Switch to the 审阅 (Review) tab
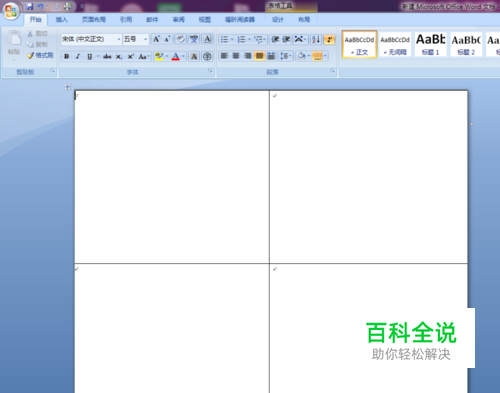The height and width of the screenshot is (393, 500). 179,20
